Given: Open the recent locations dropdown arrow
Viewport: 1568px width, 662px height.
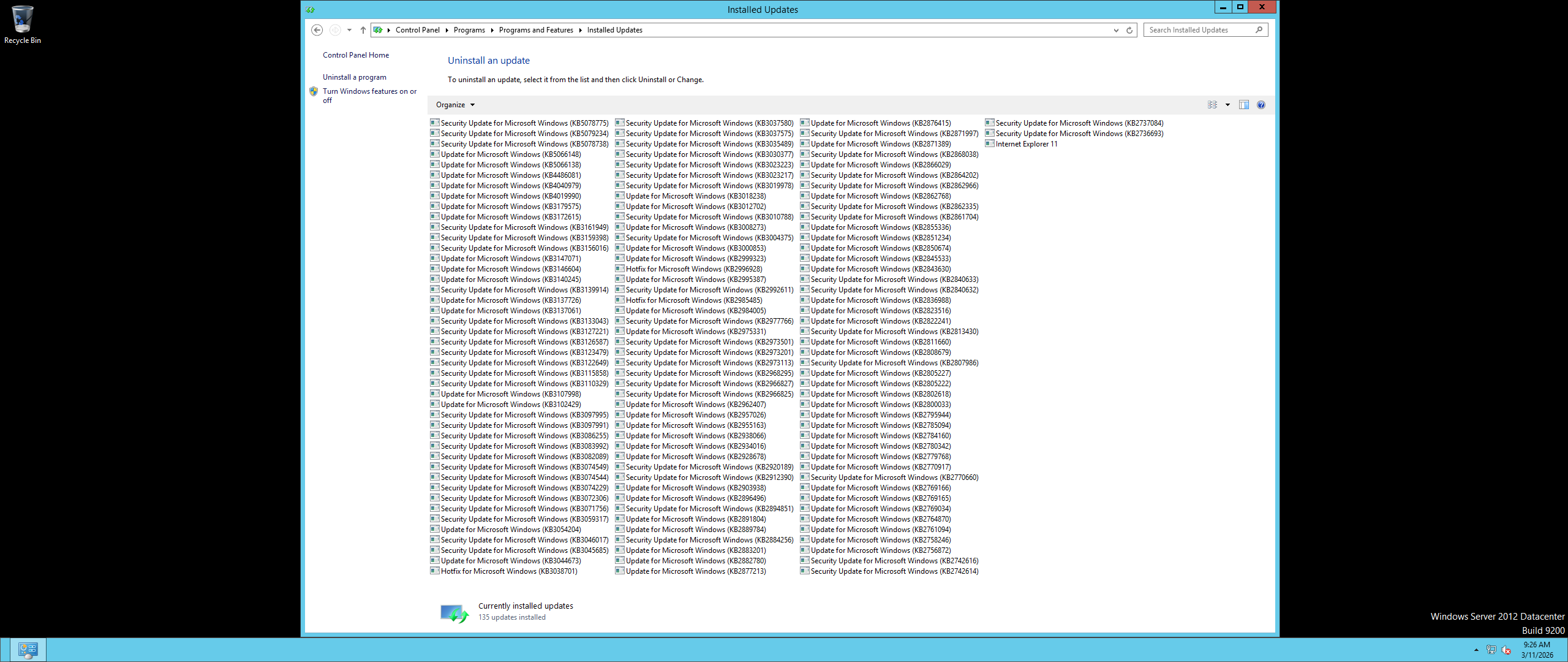Looking at the screenshot, I should click(x=349, y=30).
